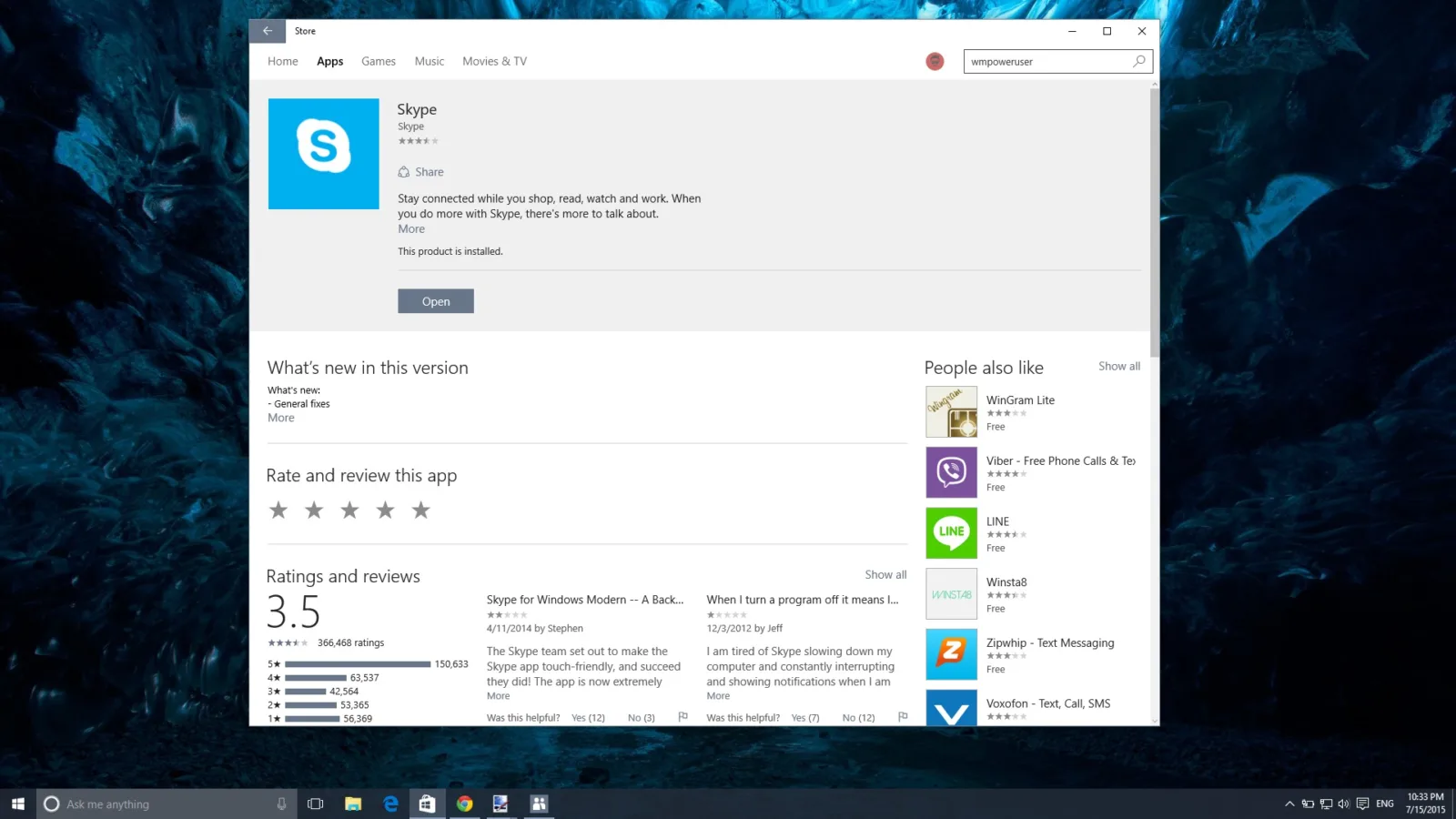Click the 1-star ratings bar
Viewport: 1456px width, 819px height.
coord(312,719)
